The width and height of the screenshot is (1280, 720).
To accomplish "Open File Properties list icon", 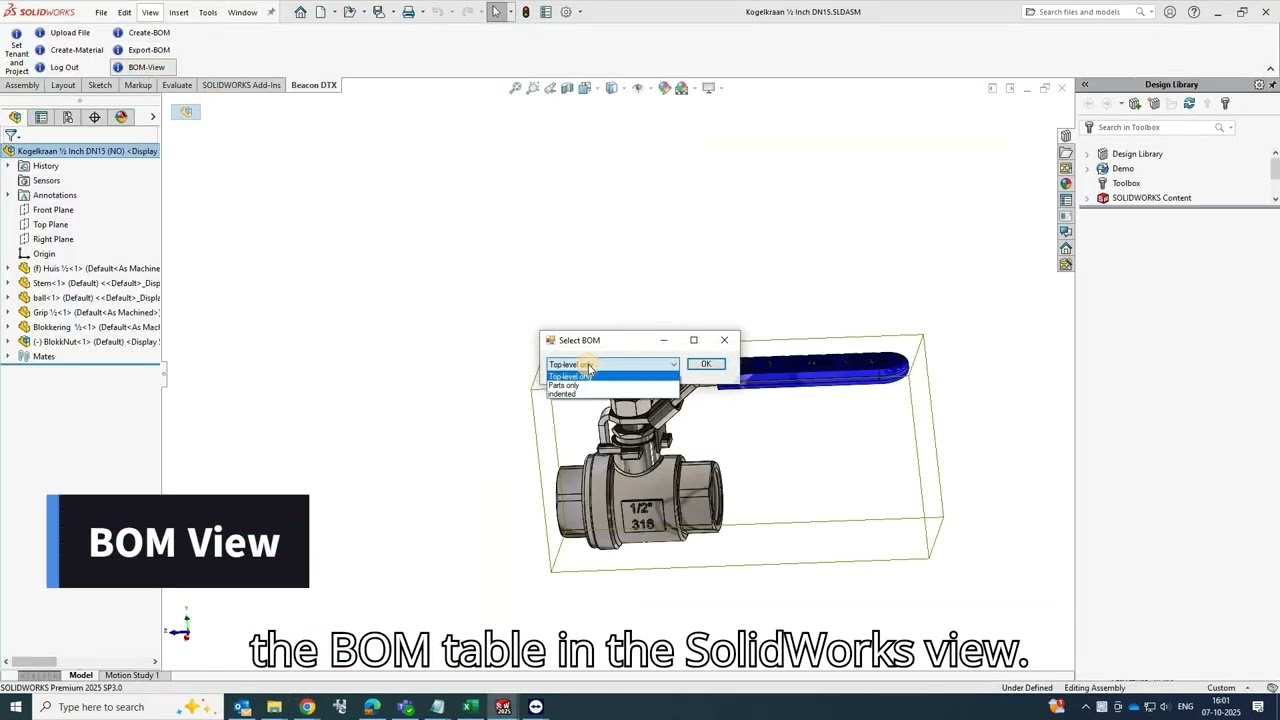I will pyautogui.click(x=546, y=12).
